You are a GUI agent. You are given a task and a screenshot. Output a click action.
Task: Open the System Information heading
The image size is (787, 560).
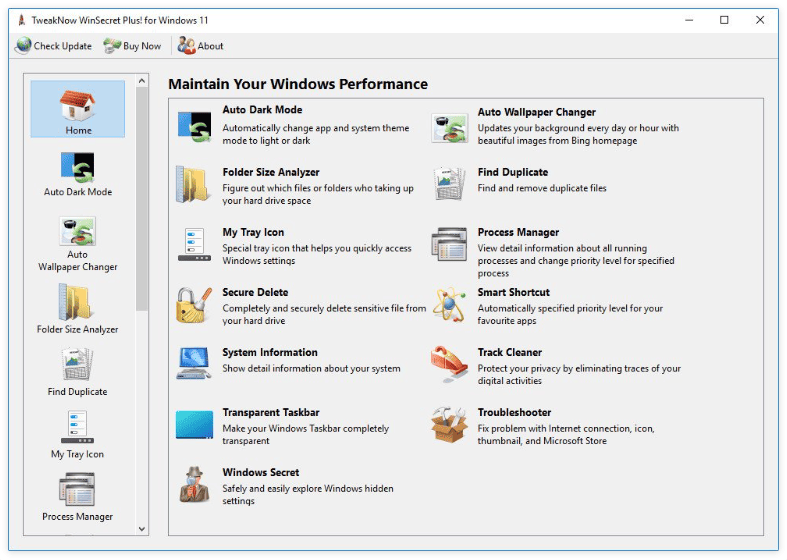270,352
